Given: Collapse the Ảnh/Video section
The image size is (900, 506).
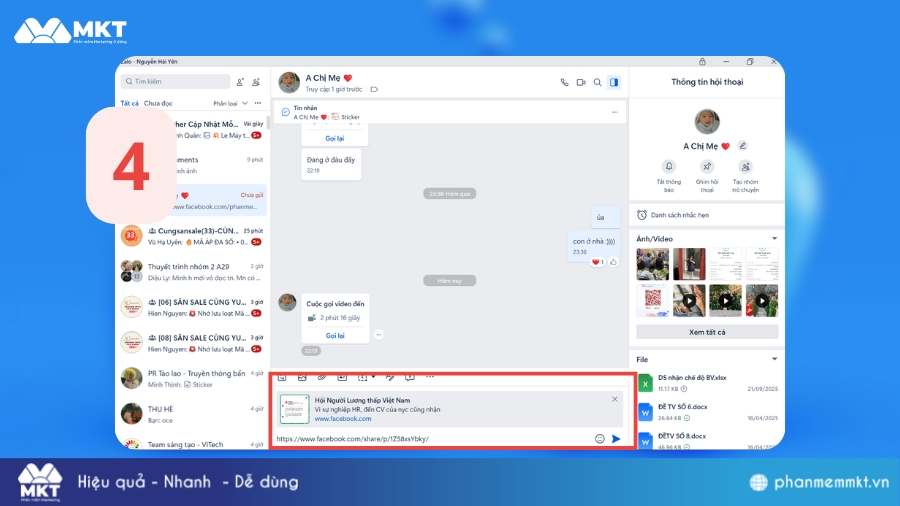Looking at the screenshot, I should click(774, 239).
